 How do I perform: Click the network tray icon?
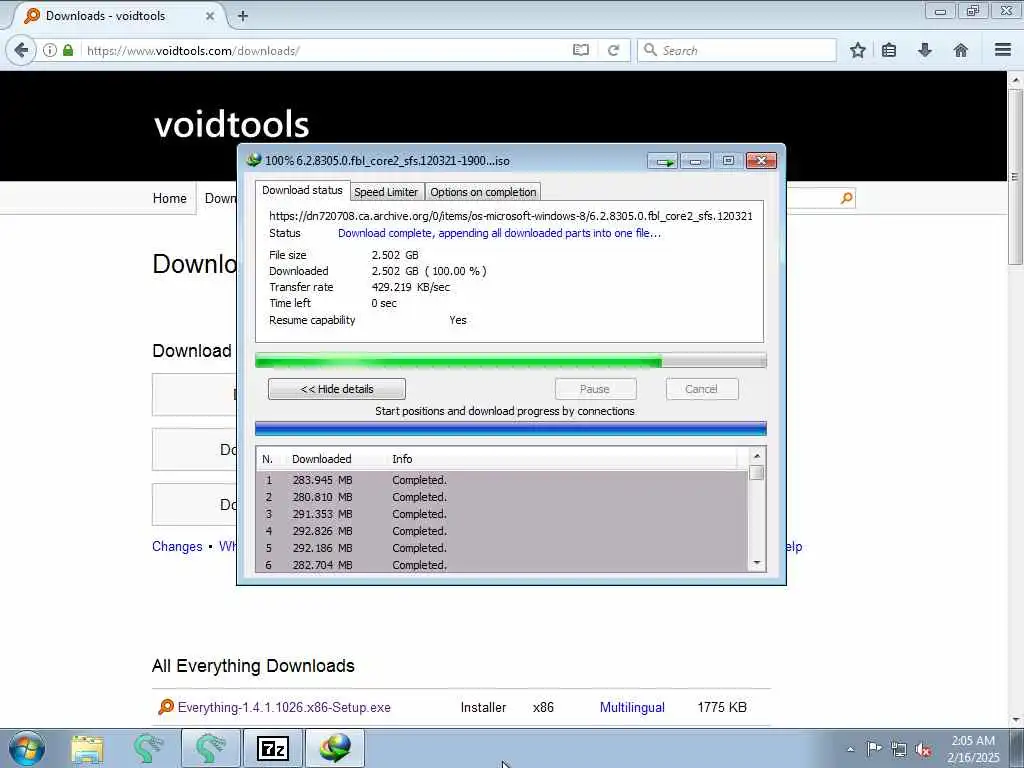pos(899,750)
